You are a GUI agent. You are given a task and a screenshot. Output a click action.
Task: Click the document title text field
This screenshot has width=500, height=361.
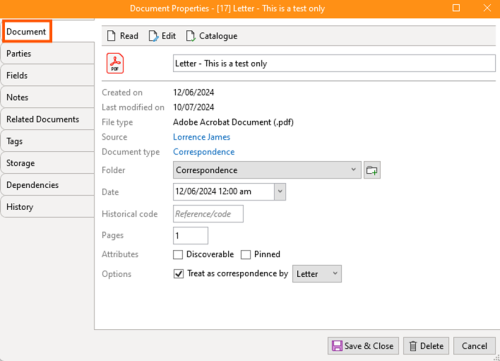tap(334, 63)
